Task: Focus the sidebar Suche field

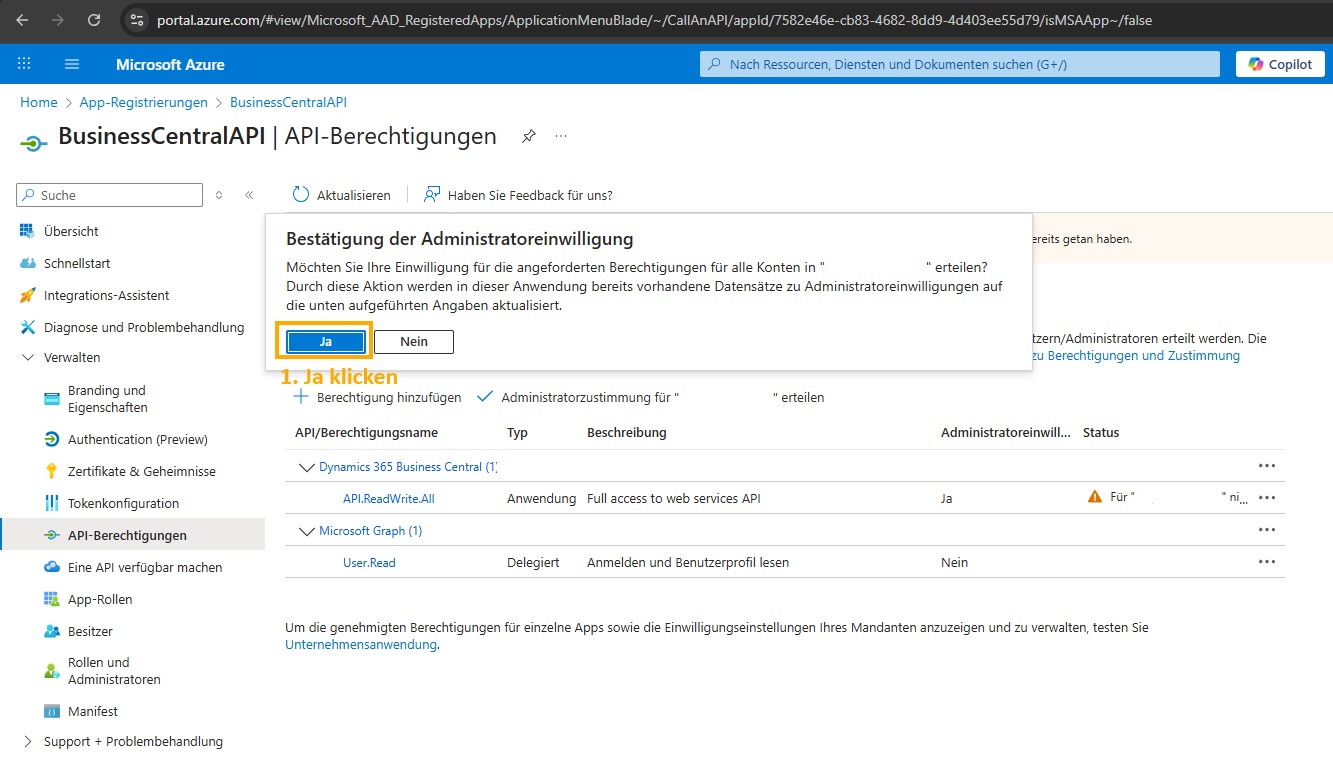Action: coord(110,195)
